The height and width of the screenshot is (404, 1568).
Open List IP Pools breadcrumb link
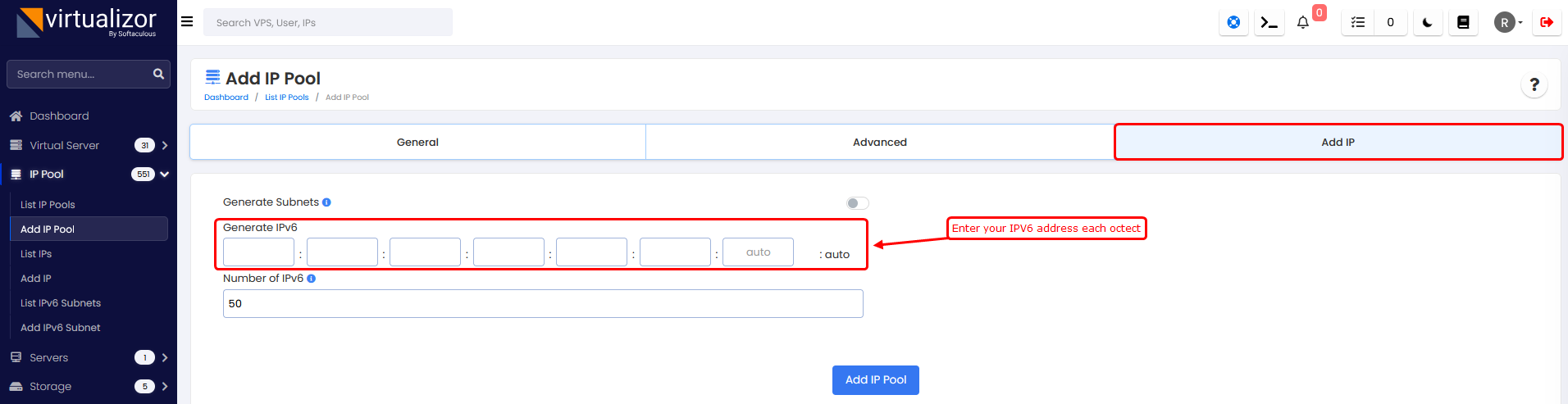(286, 98)
